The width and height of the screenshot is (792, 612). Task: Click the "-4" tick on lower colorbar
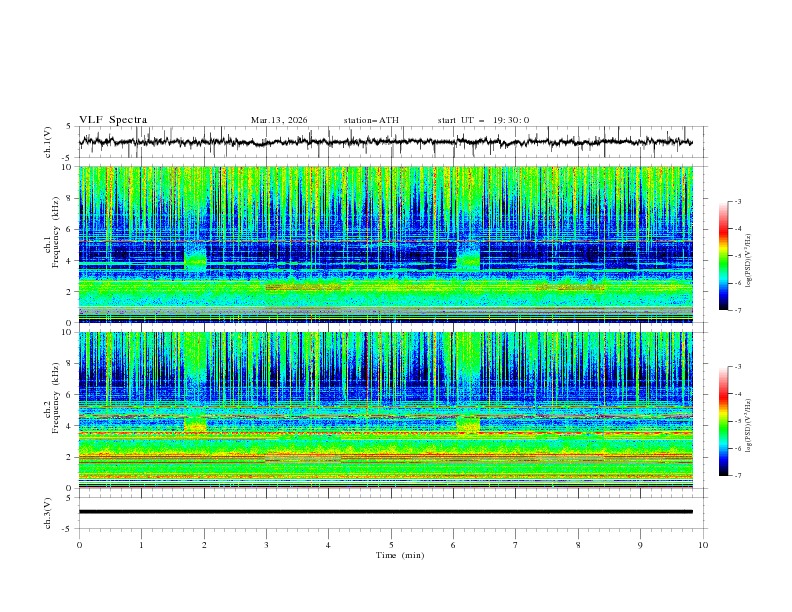pyautogui.click(x=738, y=394)
